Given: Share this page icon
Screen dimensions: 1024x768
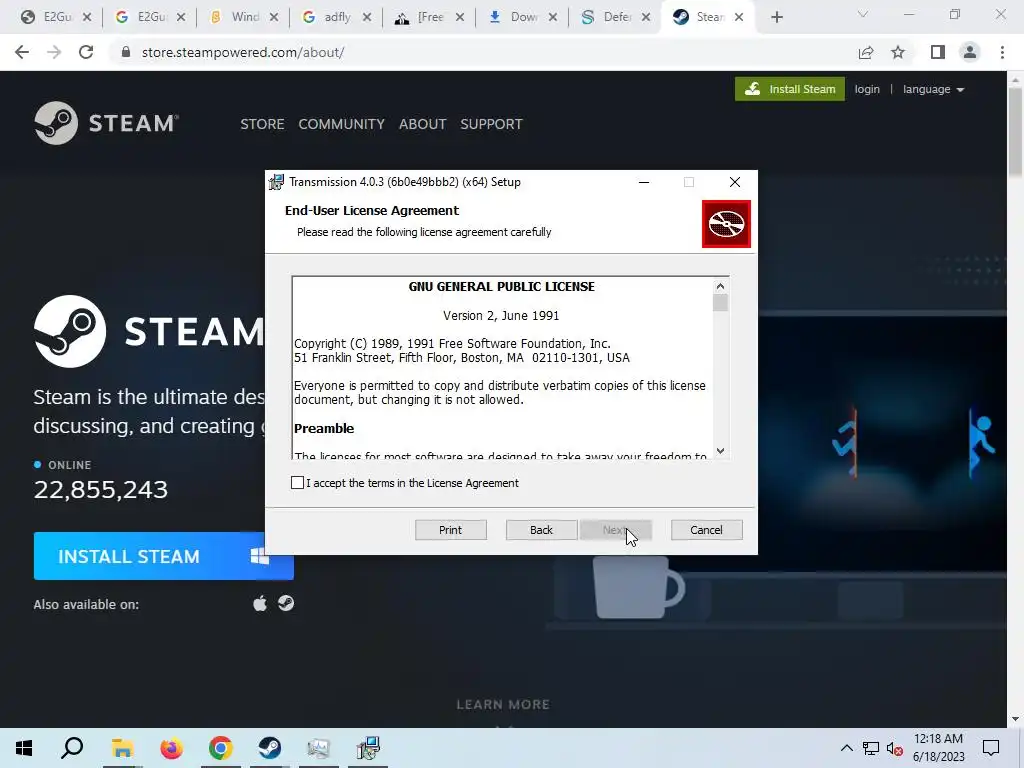Looking at the screenshot, I should tap(866, 52).
